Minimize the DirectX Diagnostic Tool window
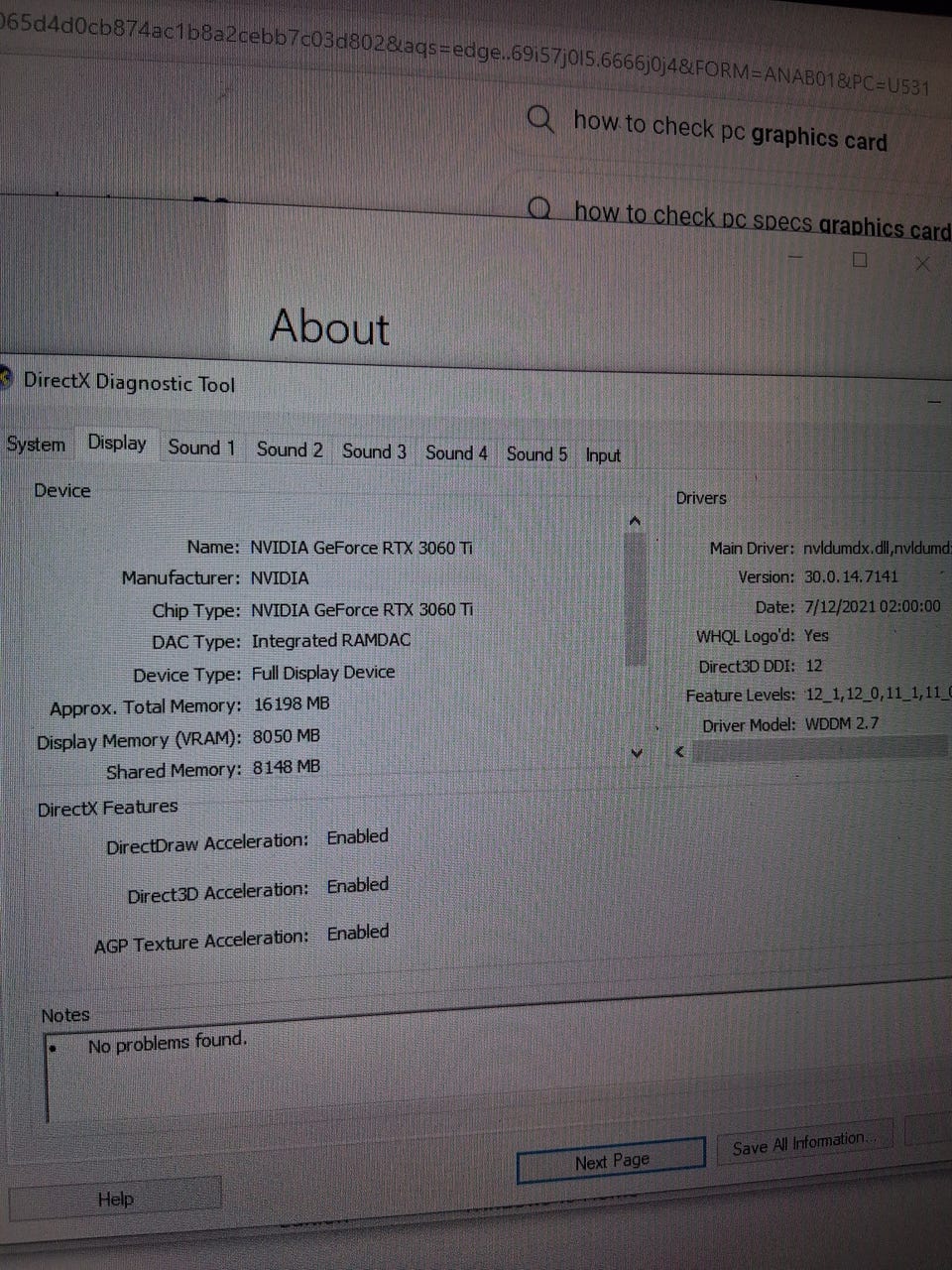 tap(935, 401)
